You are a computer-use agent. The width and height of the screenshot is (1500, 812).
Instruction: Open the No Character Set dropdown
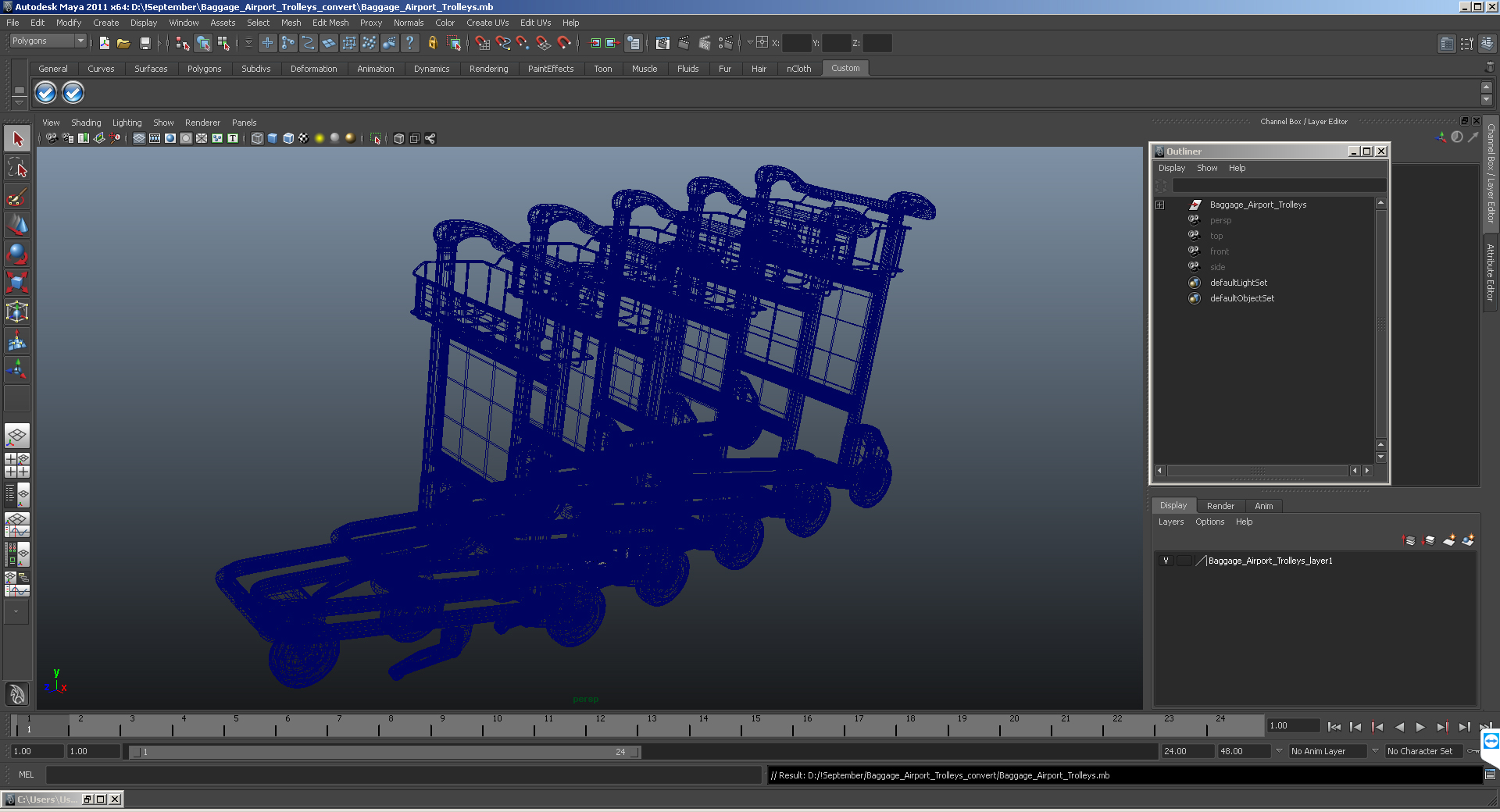click(1423, 751)
